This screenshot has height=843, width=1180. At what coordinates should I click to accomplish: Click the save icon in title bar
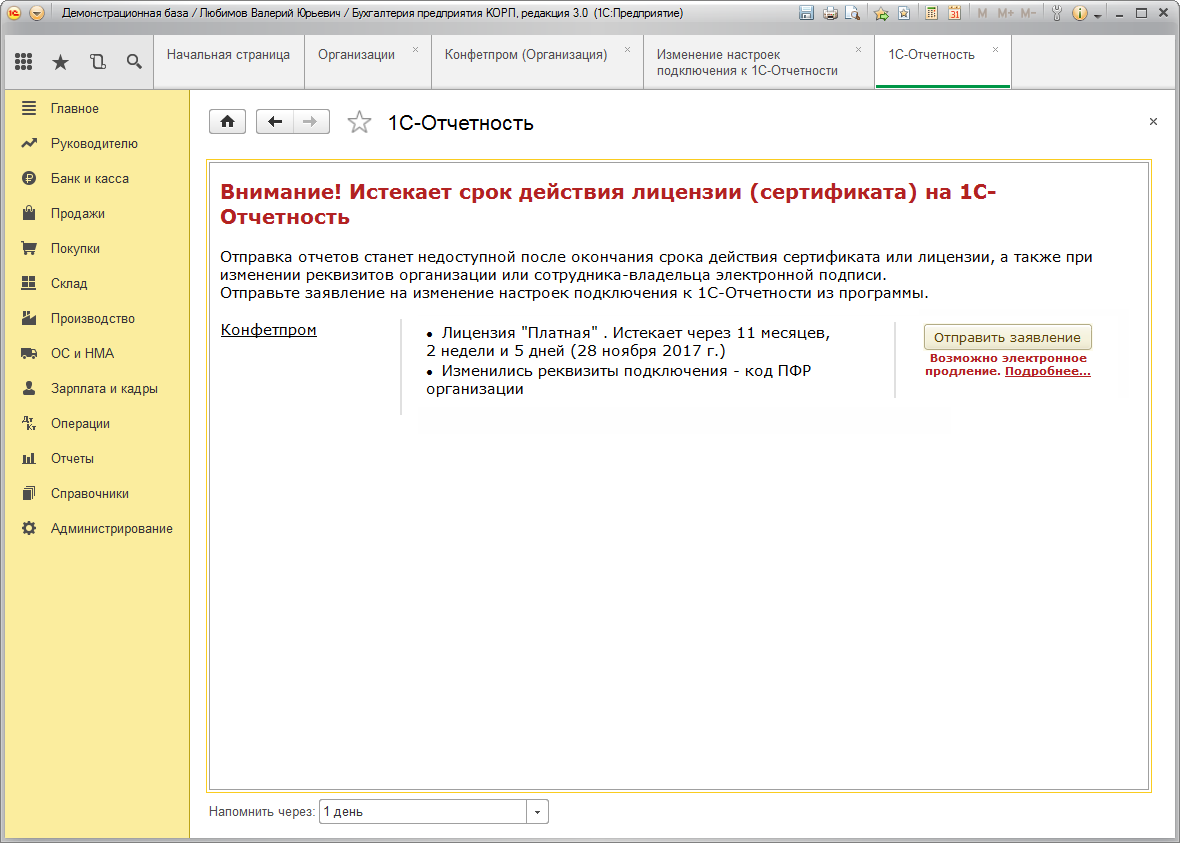point(806,14)
